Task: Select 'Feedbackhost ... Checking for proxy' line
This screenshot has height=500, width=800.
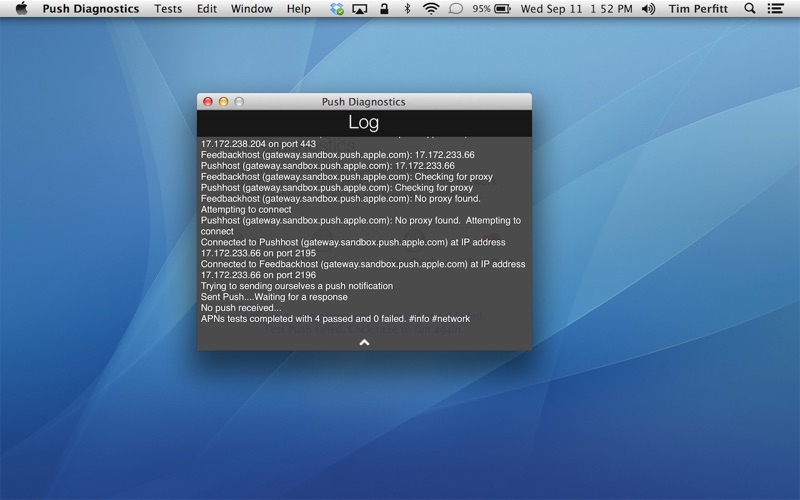Action: coord(346,177)
